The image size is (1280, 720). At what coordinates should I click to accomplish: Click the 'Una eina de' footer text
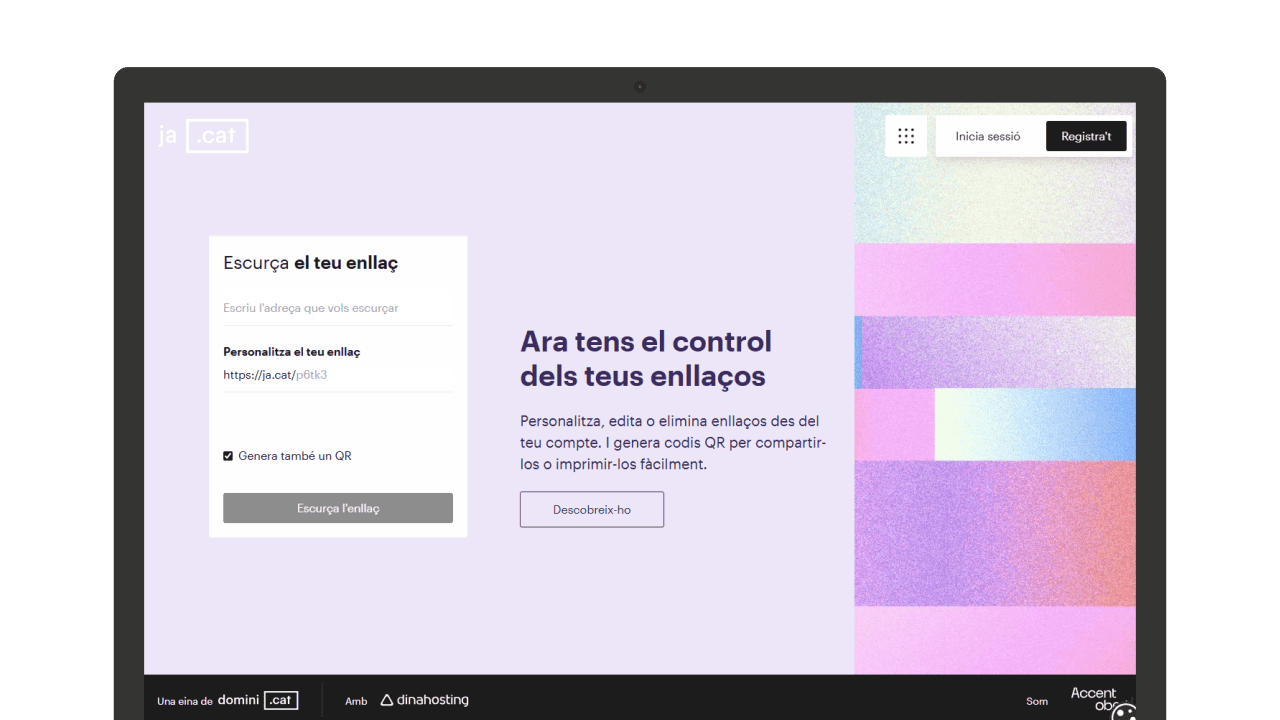coord(185,701)
